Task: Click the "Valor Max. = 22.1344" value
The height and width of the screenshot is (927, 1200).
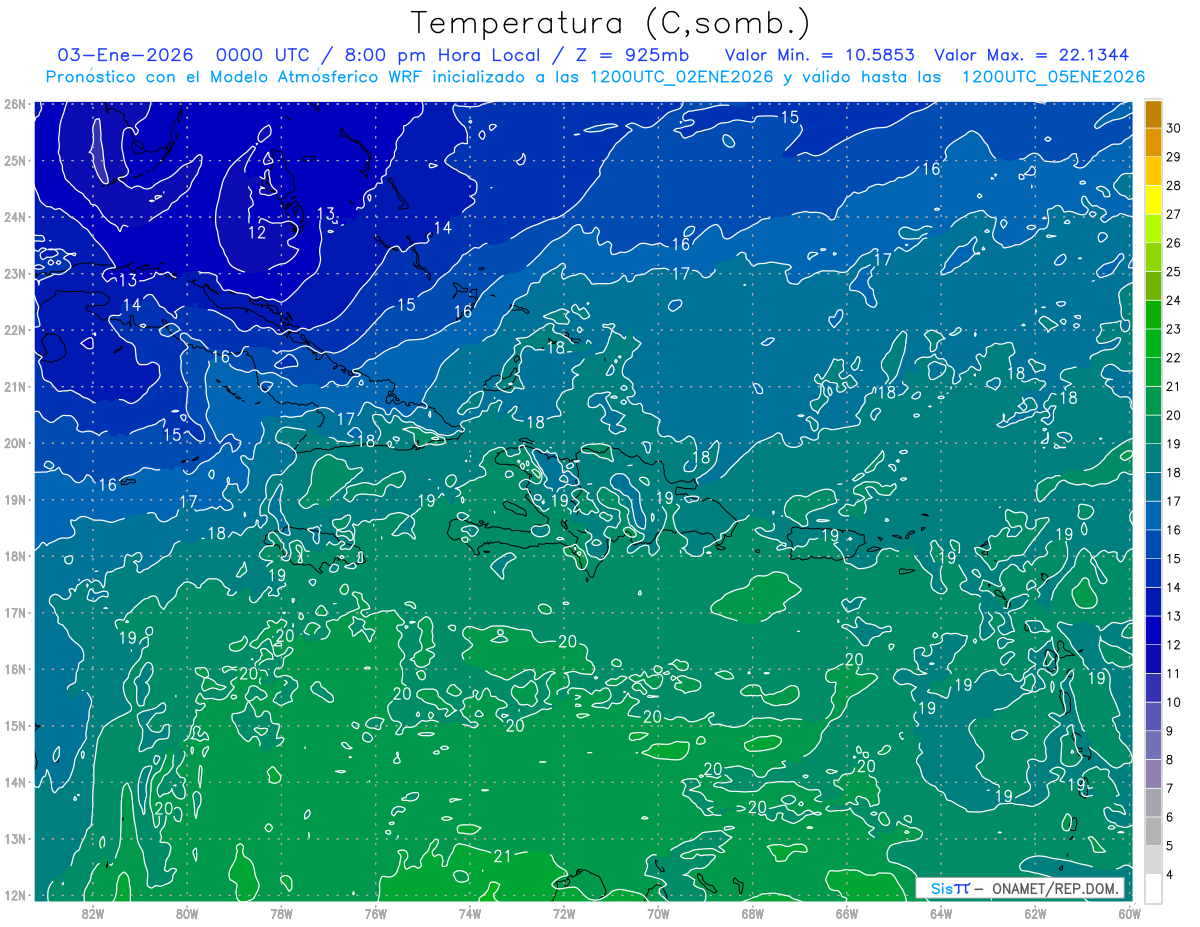Action: pyautogui.click(x=1032, y=55)
